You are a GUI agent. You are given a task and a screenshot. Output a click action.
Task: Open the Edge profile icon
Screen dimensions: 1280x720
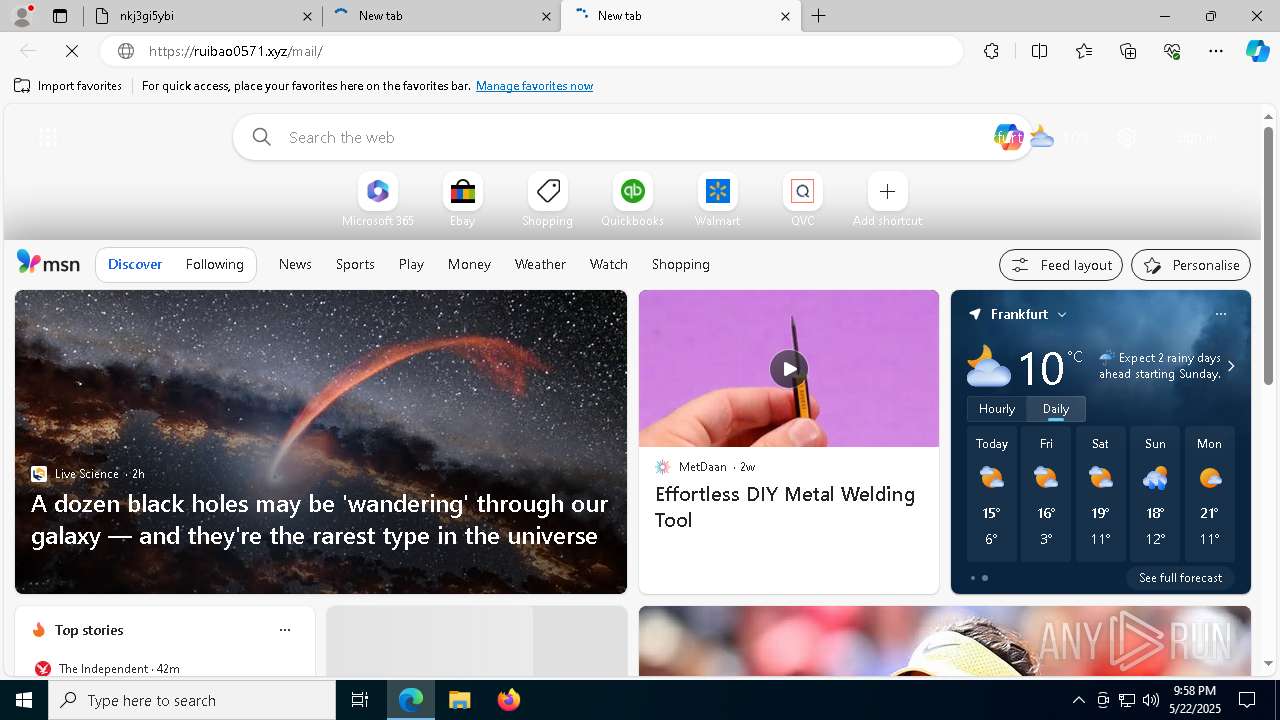(x=22, y=15)
